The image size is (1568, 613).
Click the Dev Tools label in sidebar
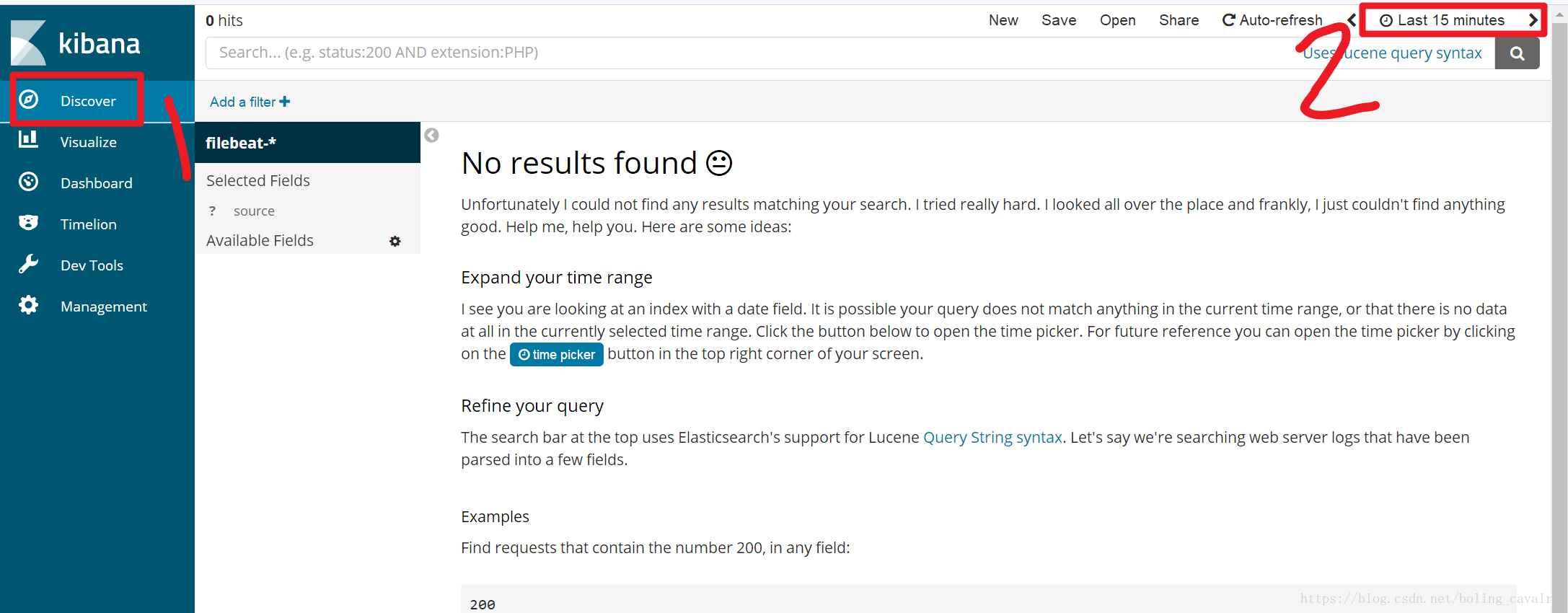click(x=92, y=265)
